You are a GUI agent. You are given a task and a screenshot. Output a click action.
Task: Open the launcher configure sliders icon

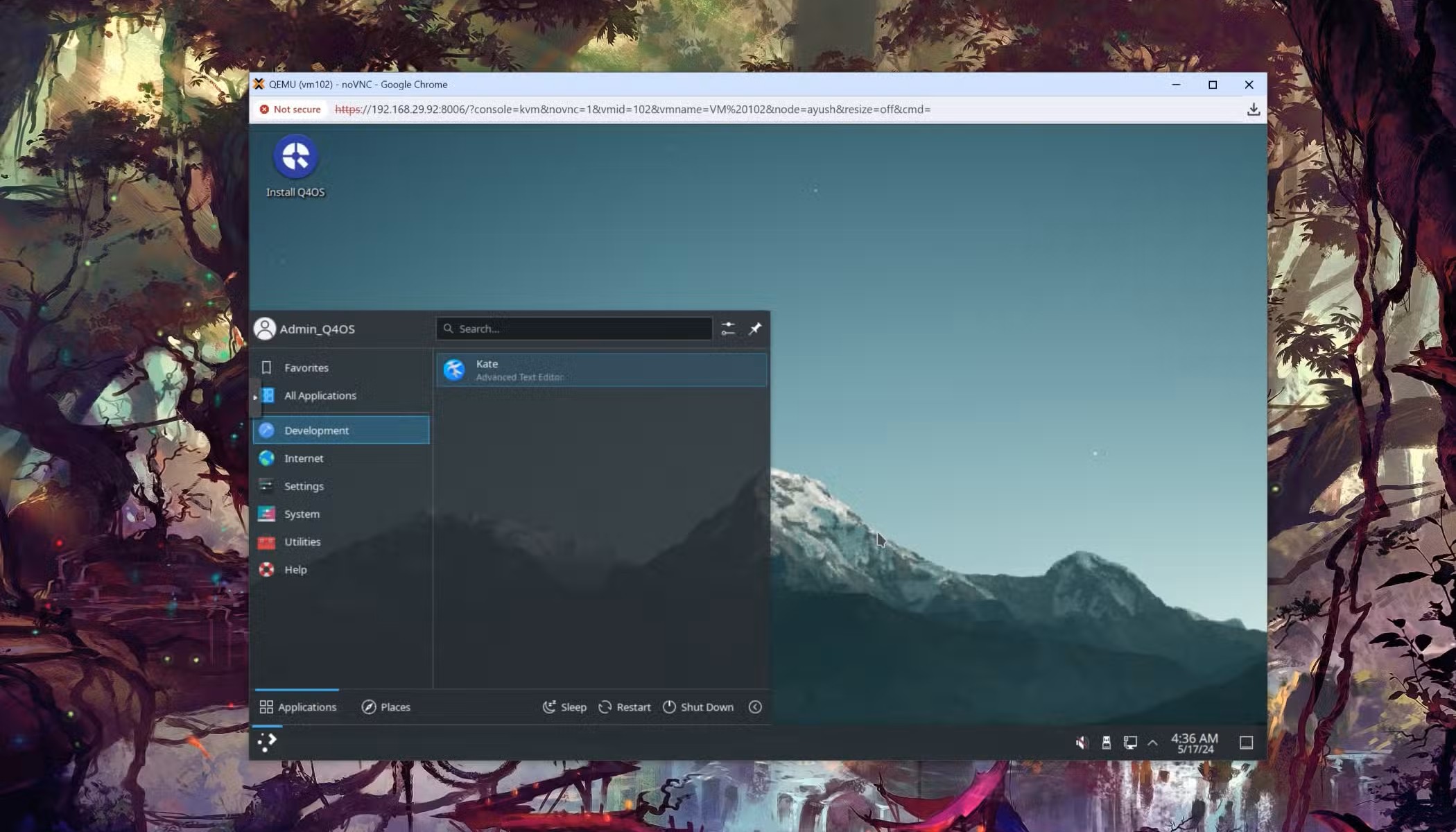(727, 329)
